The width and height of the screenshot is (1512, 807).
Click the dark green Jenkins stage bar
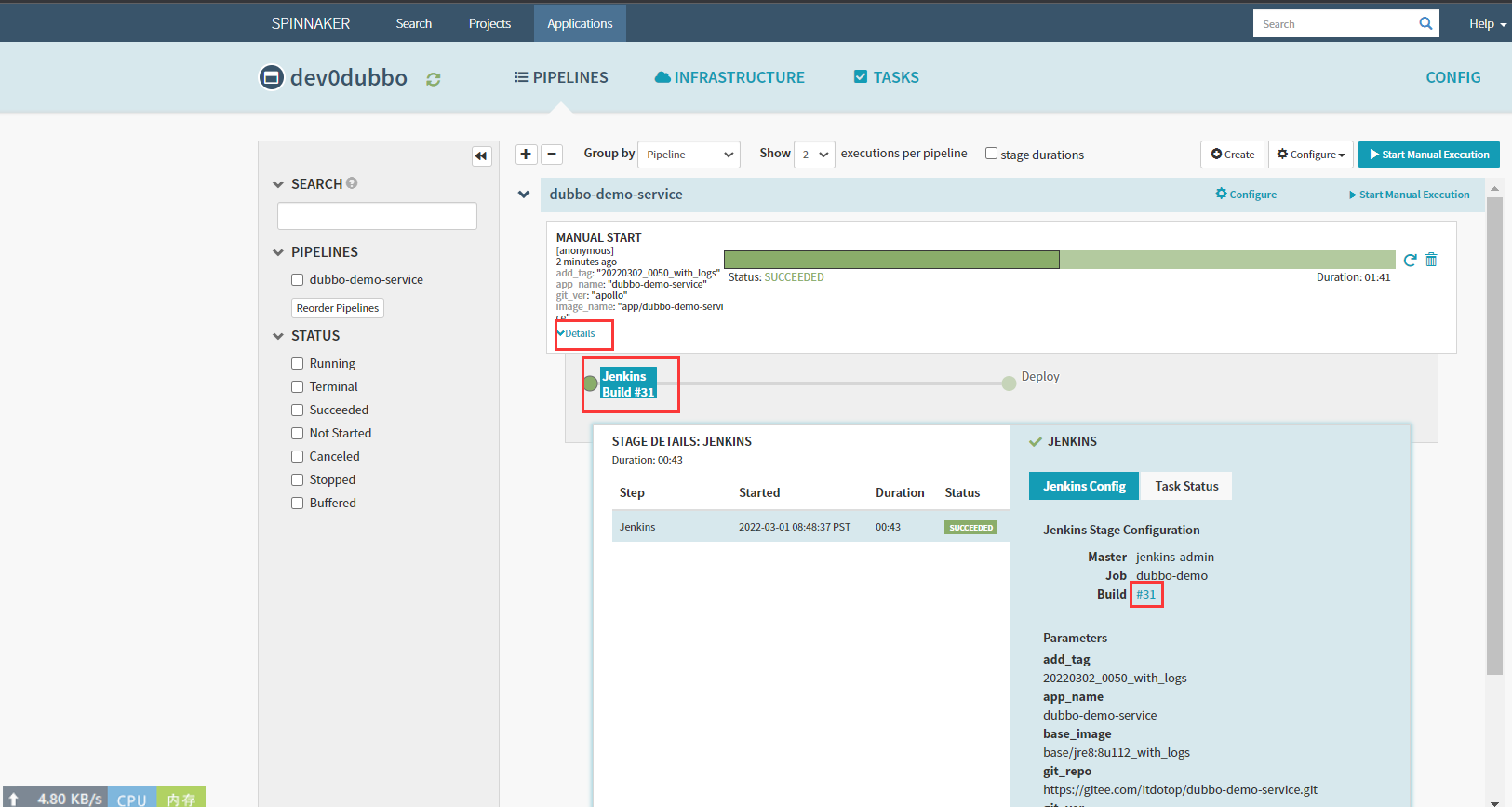pos(891,260)
